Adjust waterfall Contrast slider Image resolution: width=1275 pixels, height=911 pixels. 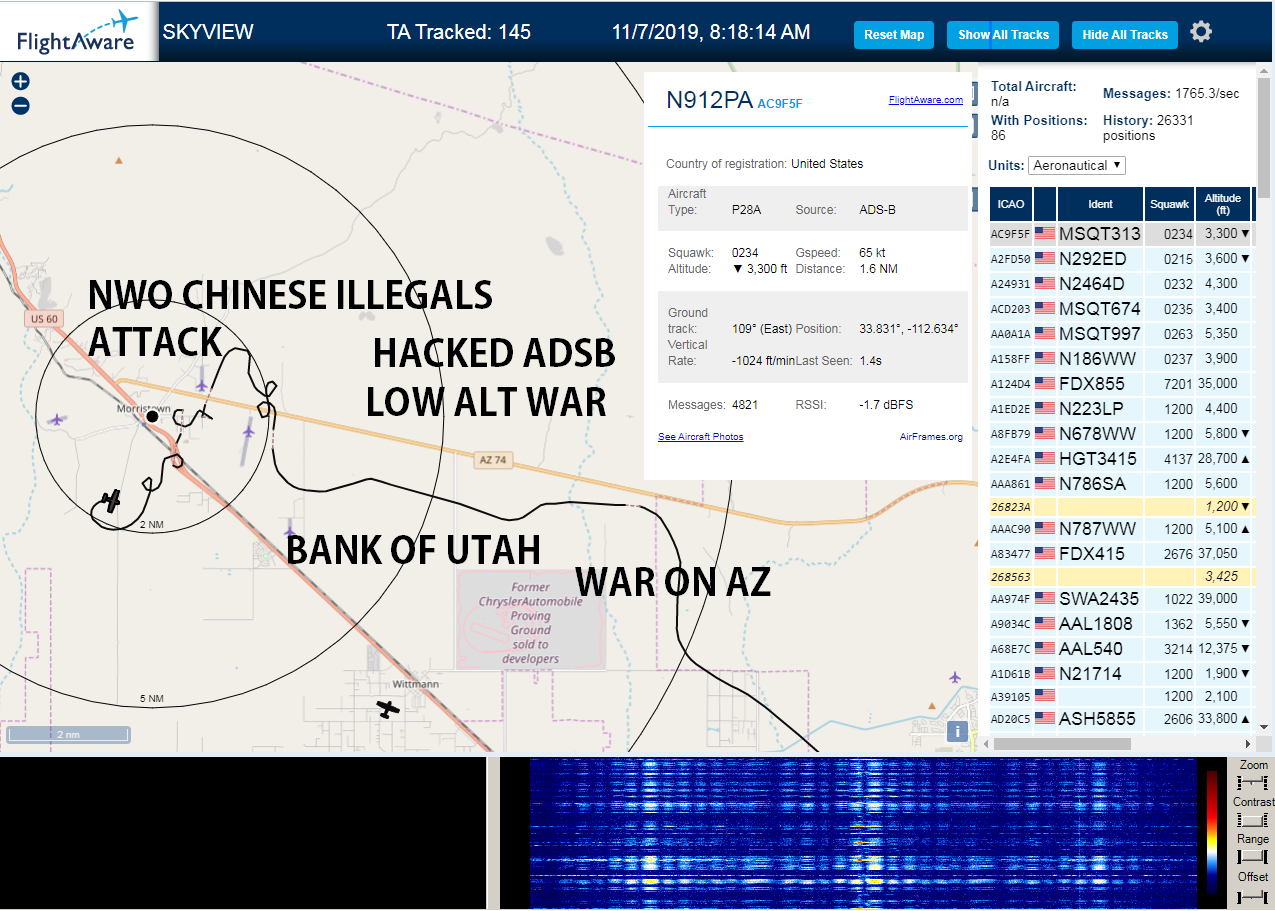[x=1252, y=820]
